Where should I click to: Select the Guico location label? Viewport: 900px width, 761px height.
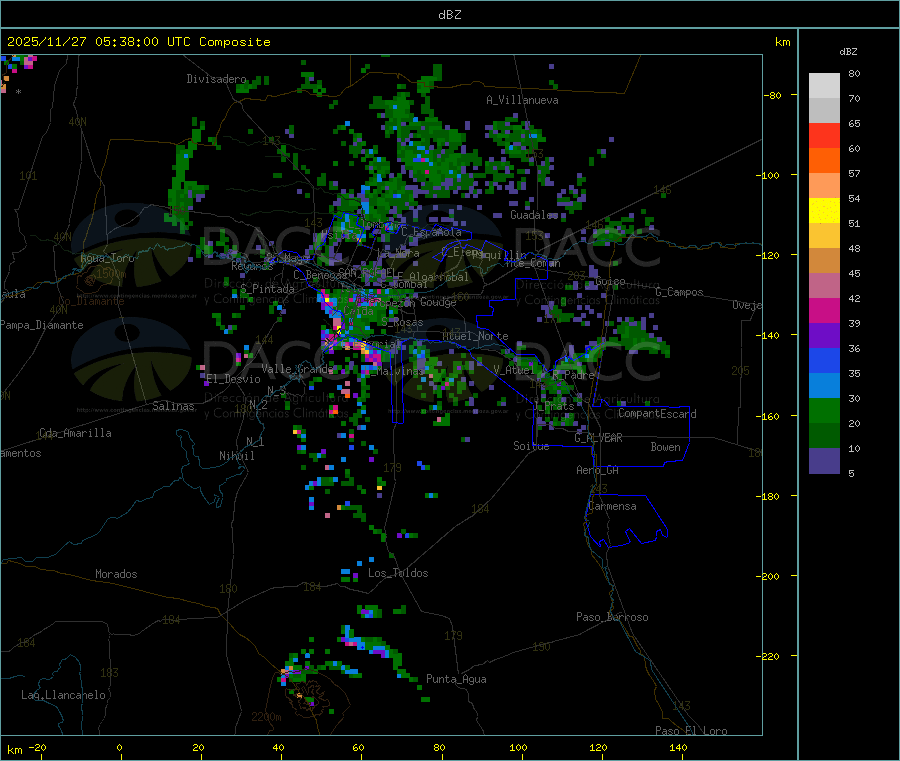tap(610, 282)
